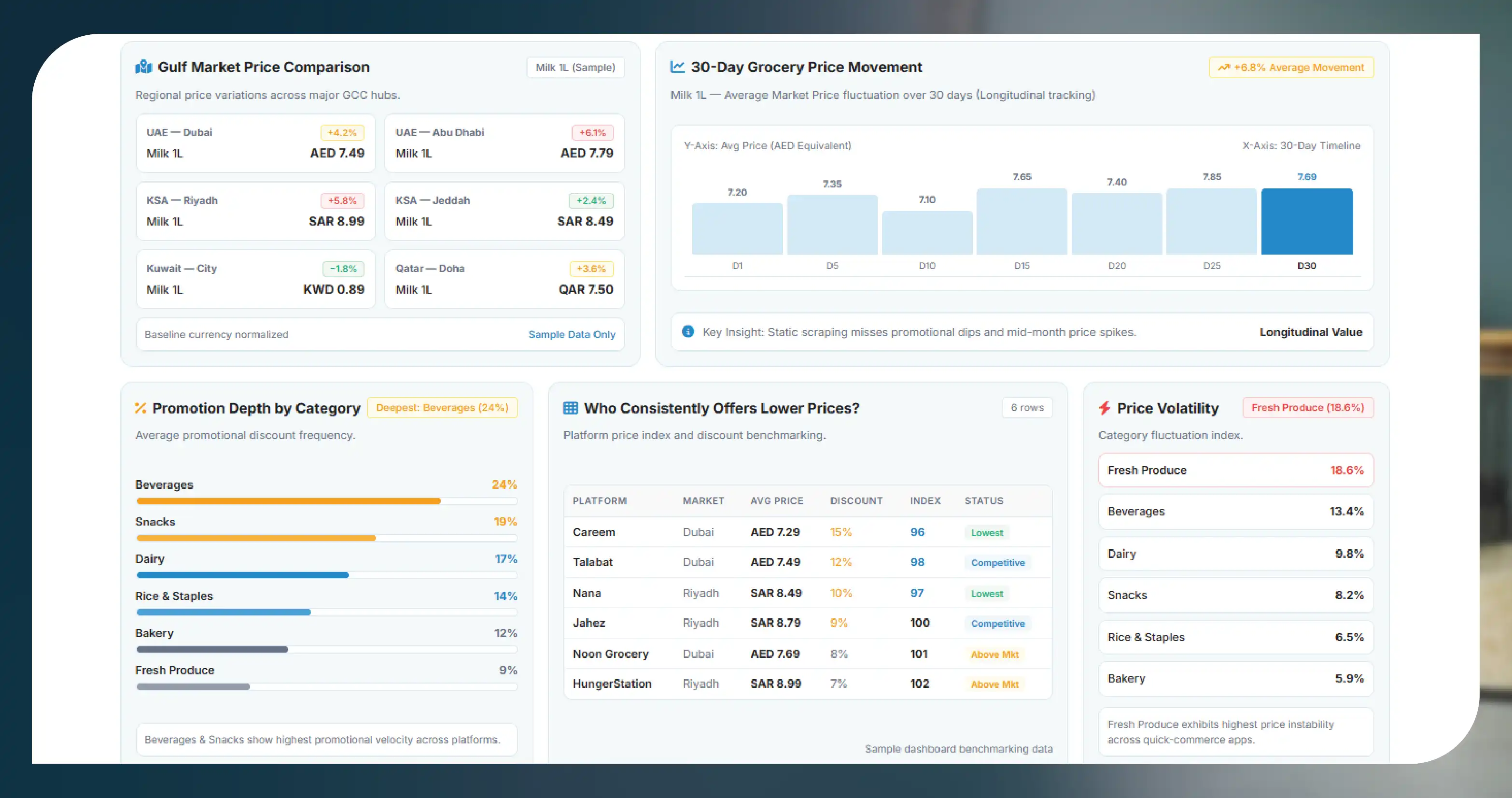Click the 30-Day Price Movement chart icon

click(x=677, y=67)
